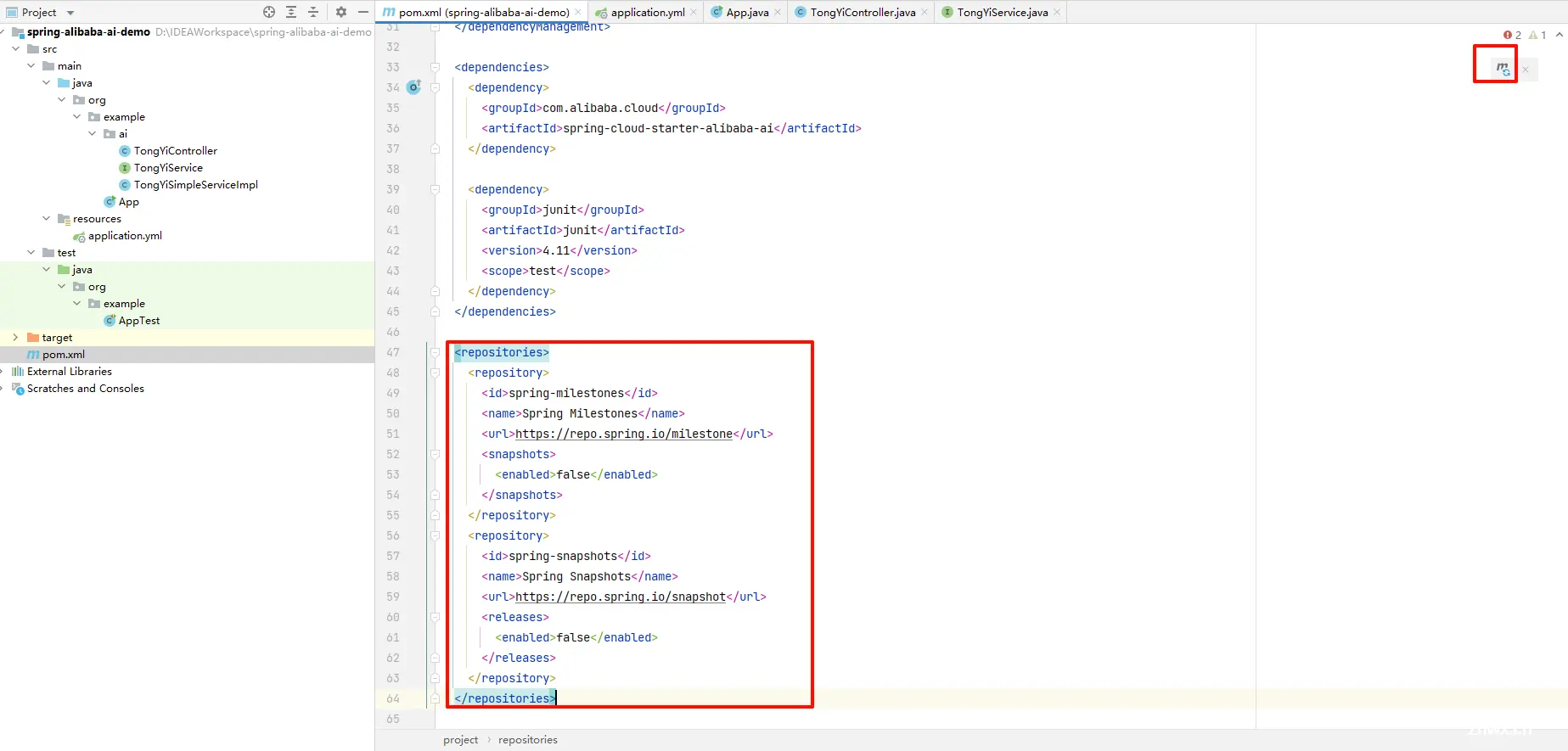The width and height of the screenshot is (1568, 751).
Task: Fold the repositories block at line 47
Action: tap(435, 352)
